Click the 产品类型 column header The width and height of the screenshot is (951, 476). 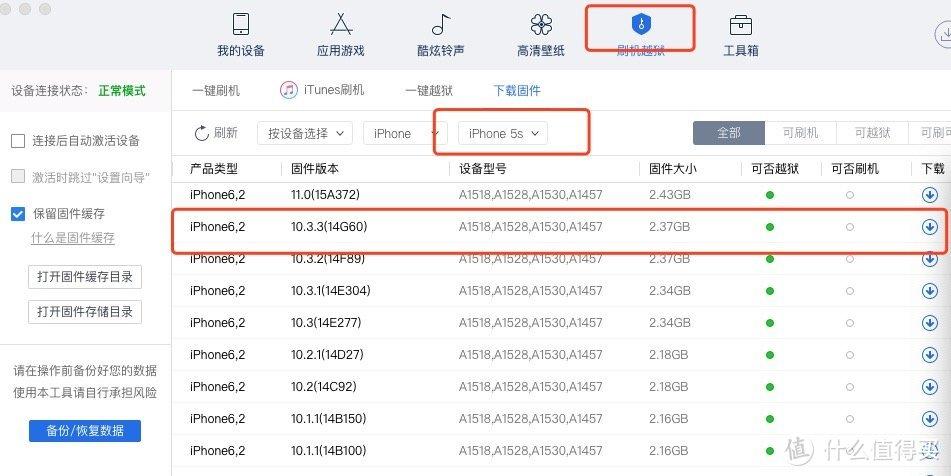tap(213, 169)
